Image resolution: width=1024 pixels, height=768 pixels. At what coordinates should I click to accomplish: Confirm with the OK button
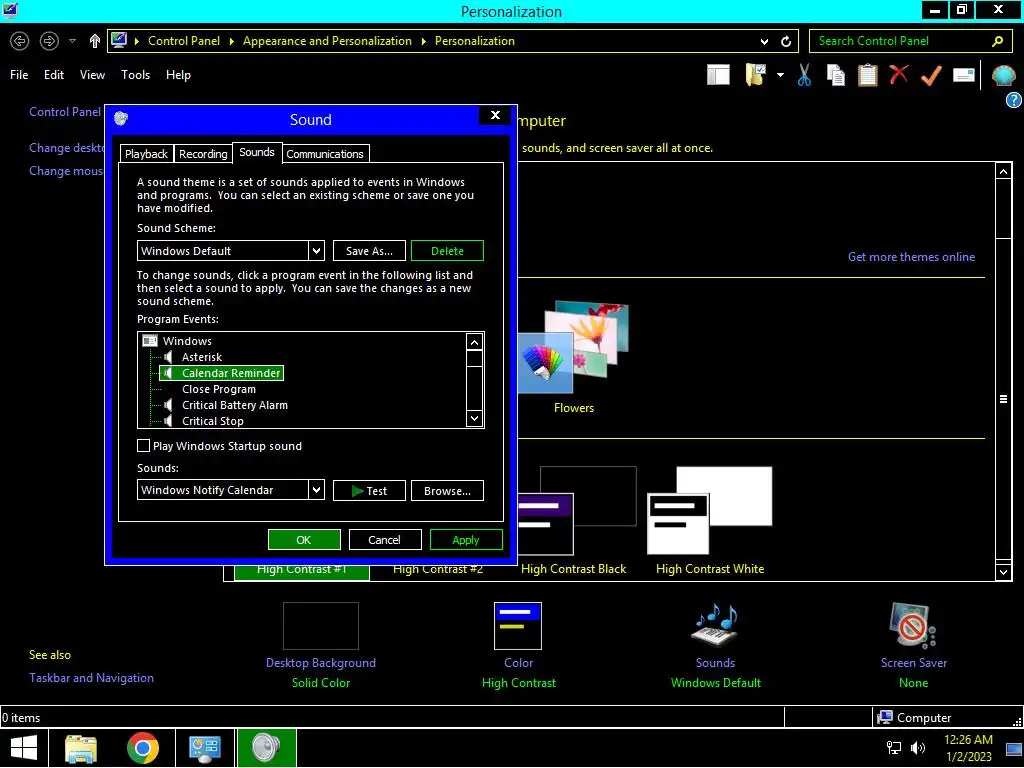tap(304, 540)
